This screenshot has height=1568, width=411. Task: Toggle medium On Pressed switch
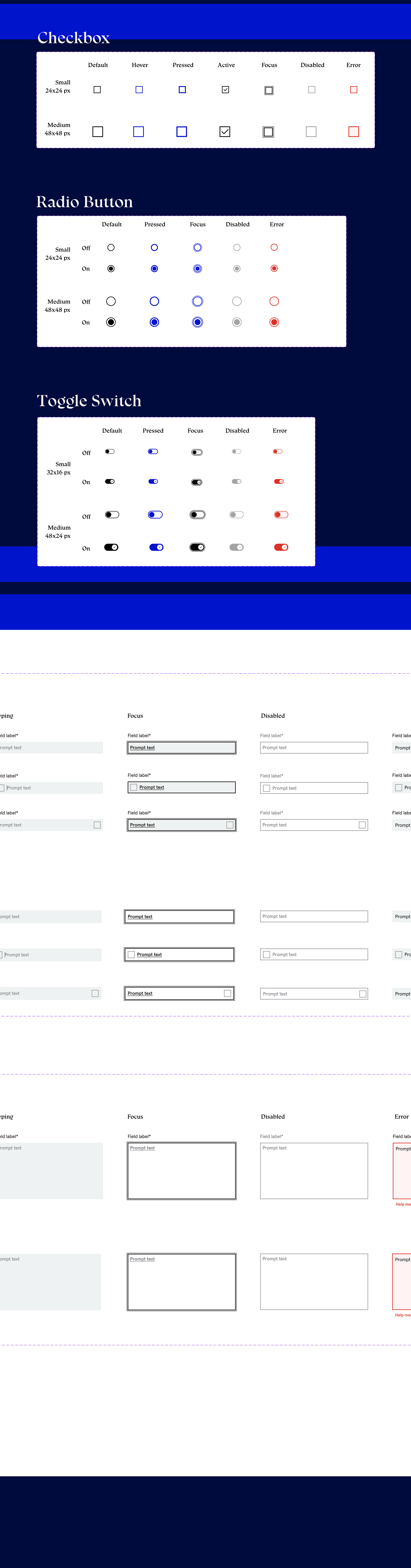(x=156, y=547)
